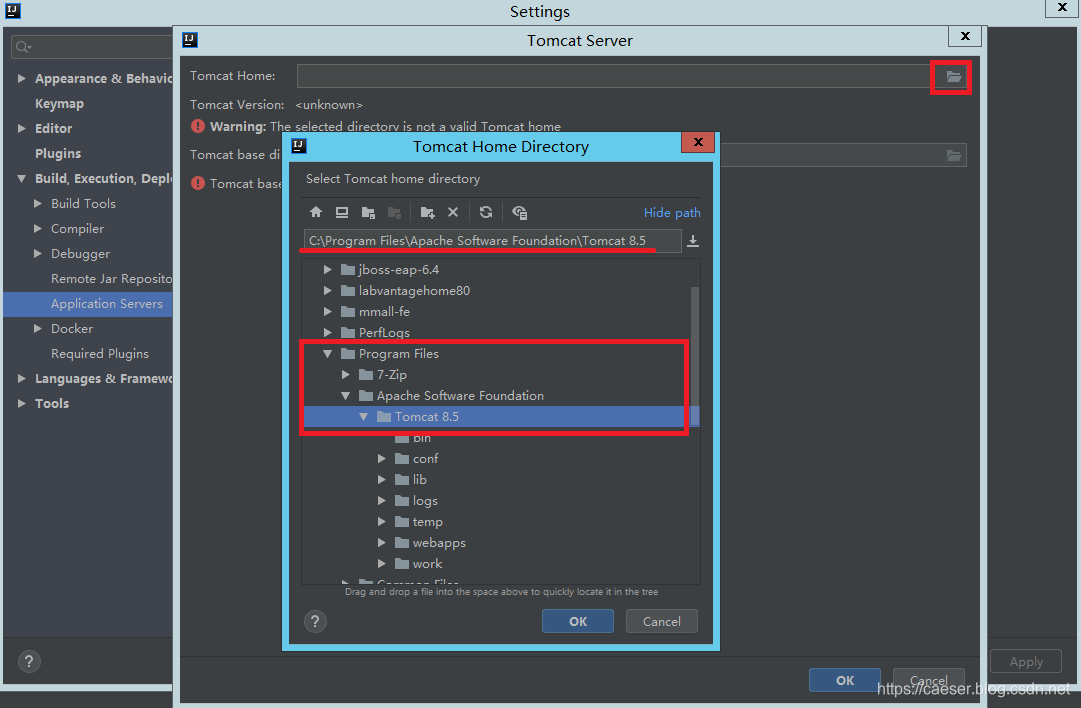Click OK button in Tomcat Server dialog
The image size is (1081, 708).
[845, 680]
